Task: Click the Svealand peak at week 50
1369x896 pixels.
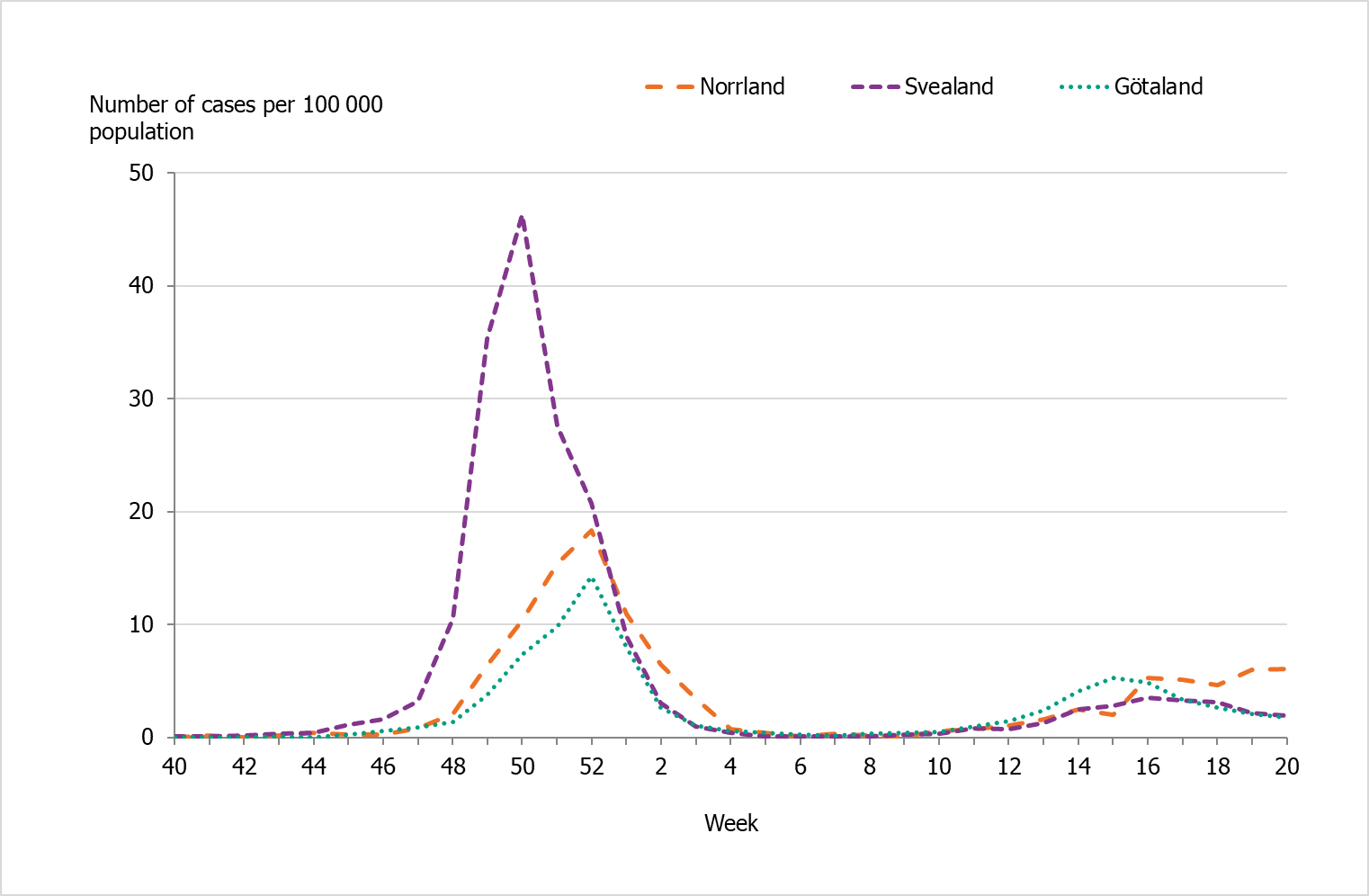Action: pyautogui.click(x=522, y=217)
